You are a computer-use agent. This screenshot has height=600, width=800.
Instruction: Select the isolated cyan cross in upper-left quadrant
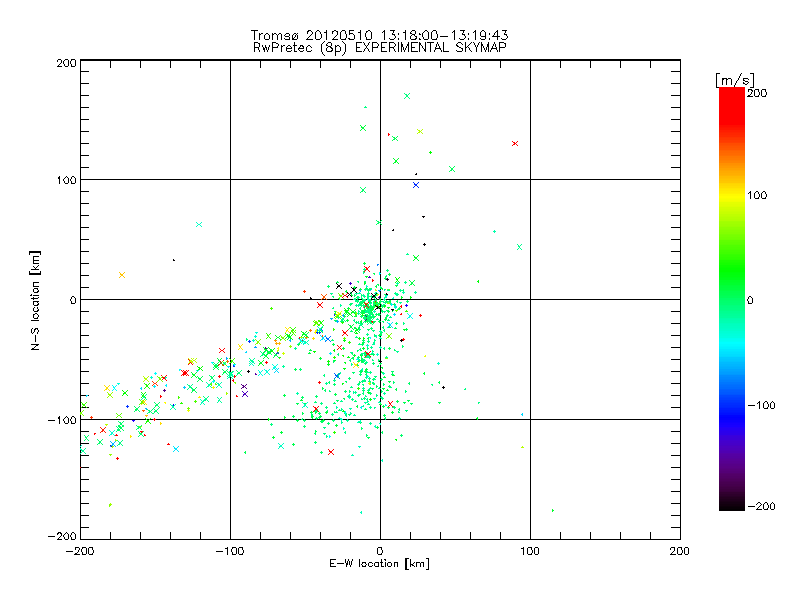[198, 224]
